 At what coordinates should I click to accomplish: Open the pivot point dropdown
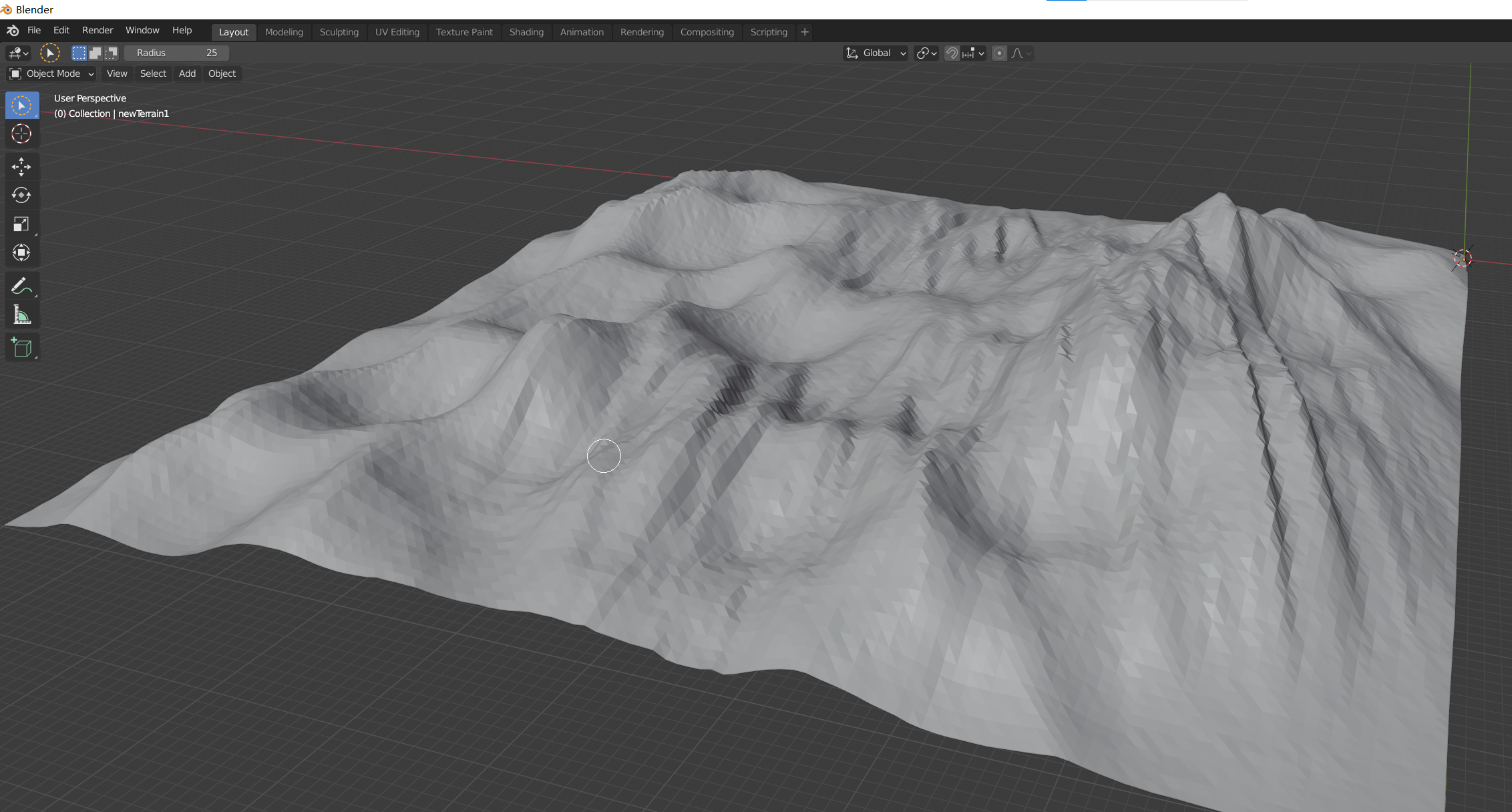[x=925, y=53]
